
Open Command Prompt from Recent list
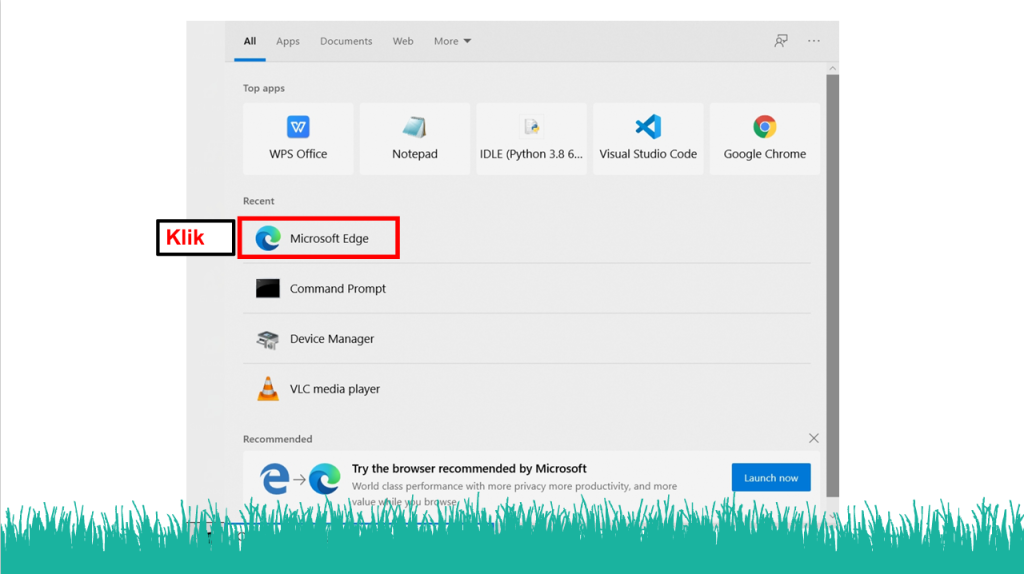(x=337, y=289)
